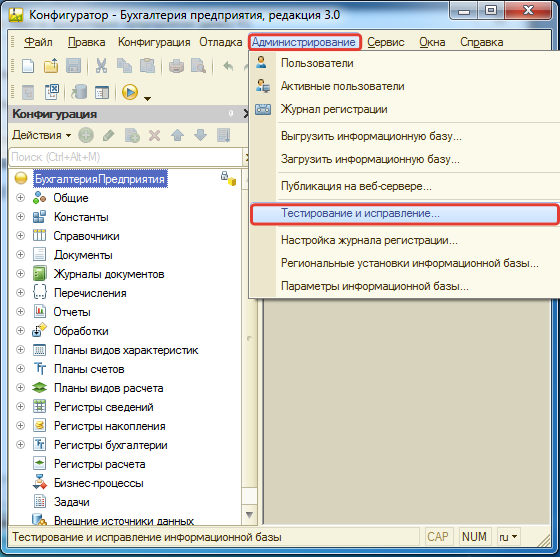
Task: Select Бизнес-процессы in the tree
Action: click(x=99, y=483)
